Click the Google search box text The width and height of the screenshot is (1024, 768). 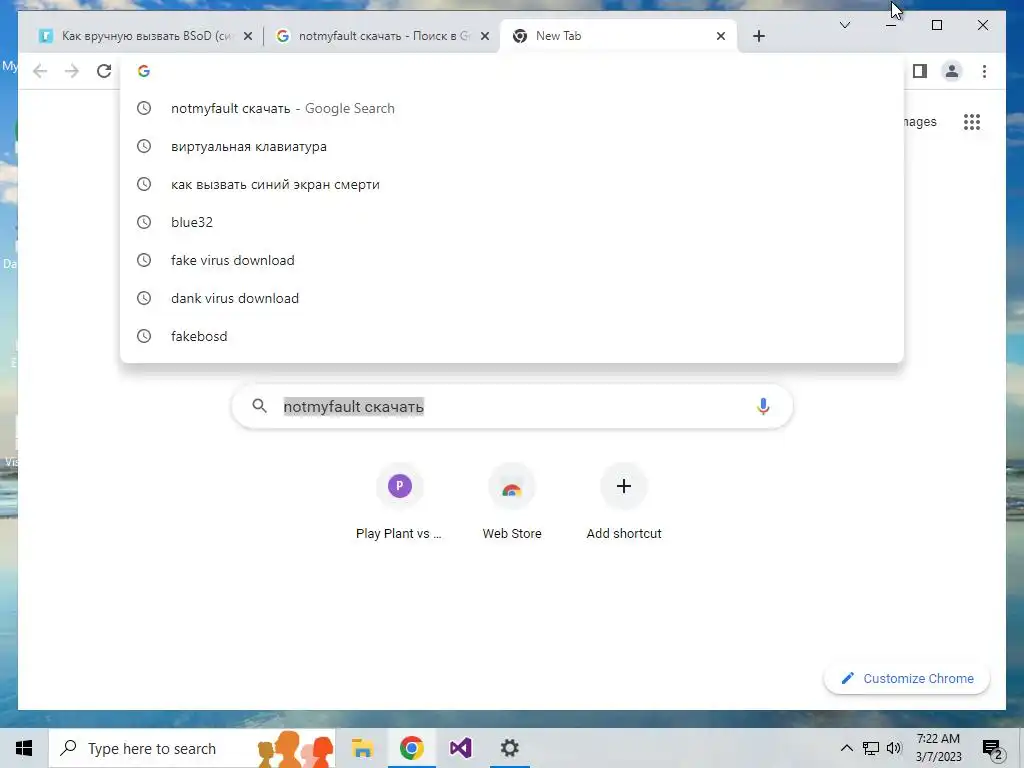click(x=353, y=406)
